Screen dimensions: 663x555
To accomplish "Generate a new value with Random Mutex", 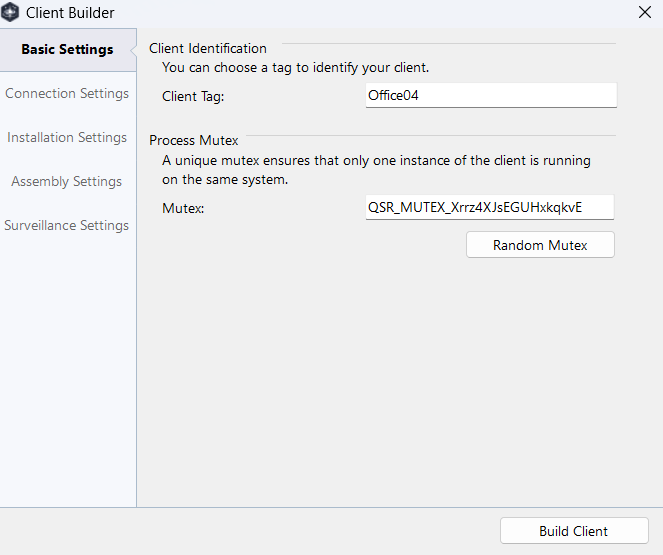I will [x=540, y=245].
